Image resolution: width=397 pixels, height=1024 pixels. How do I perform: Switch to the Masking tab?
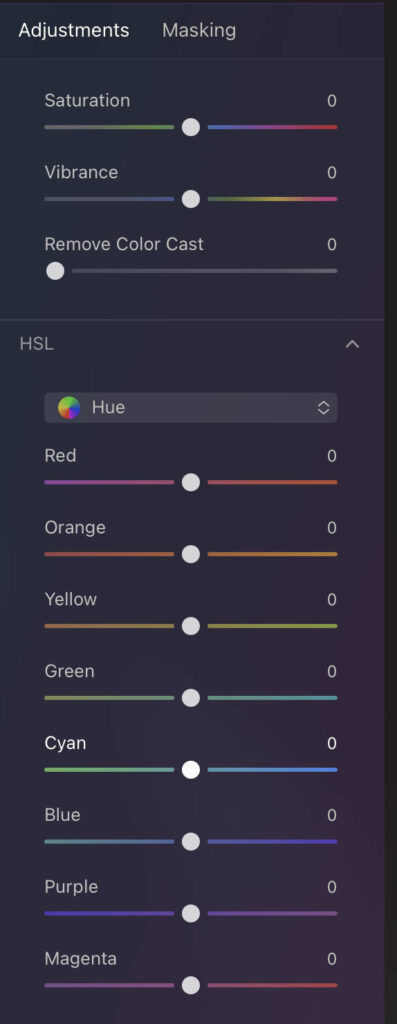[199, 30]
